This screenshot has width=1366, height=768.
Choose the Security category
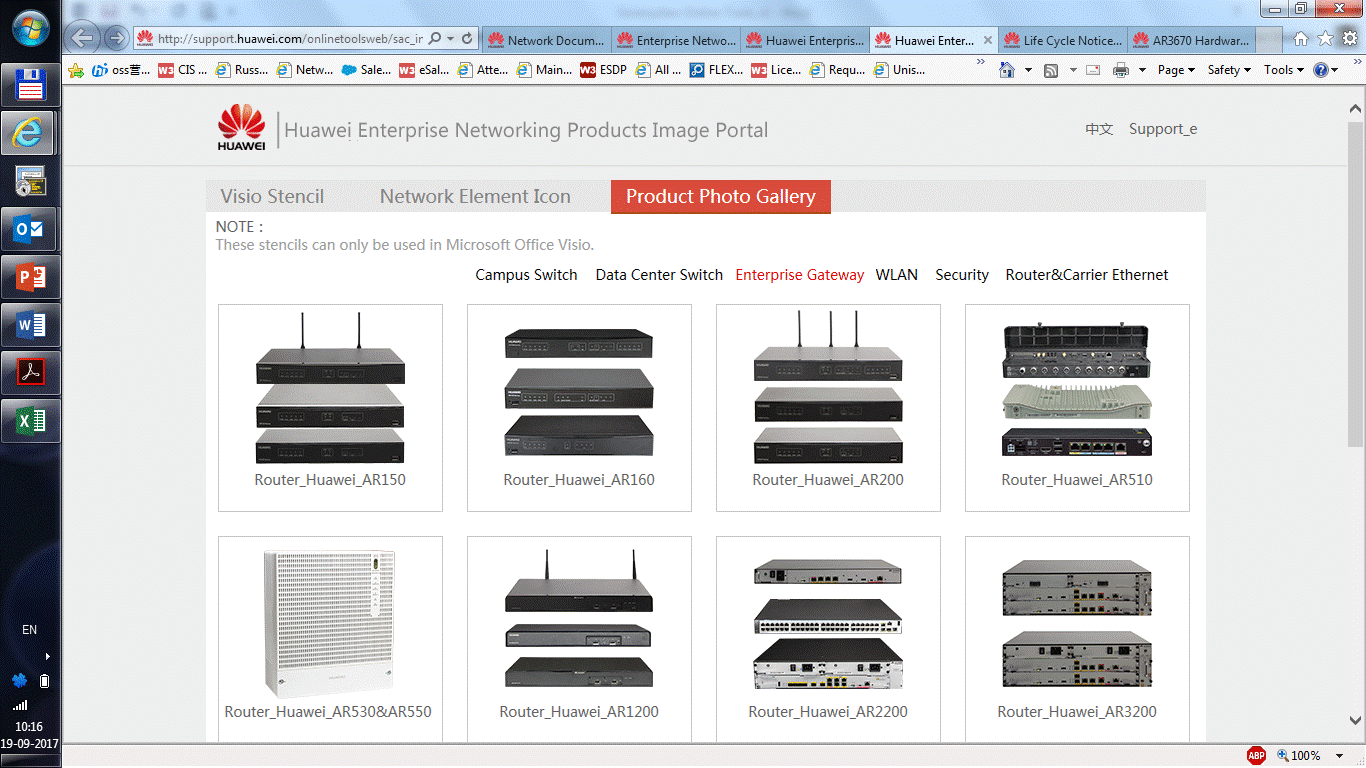(962, 275)
